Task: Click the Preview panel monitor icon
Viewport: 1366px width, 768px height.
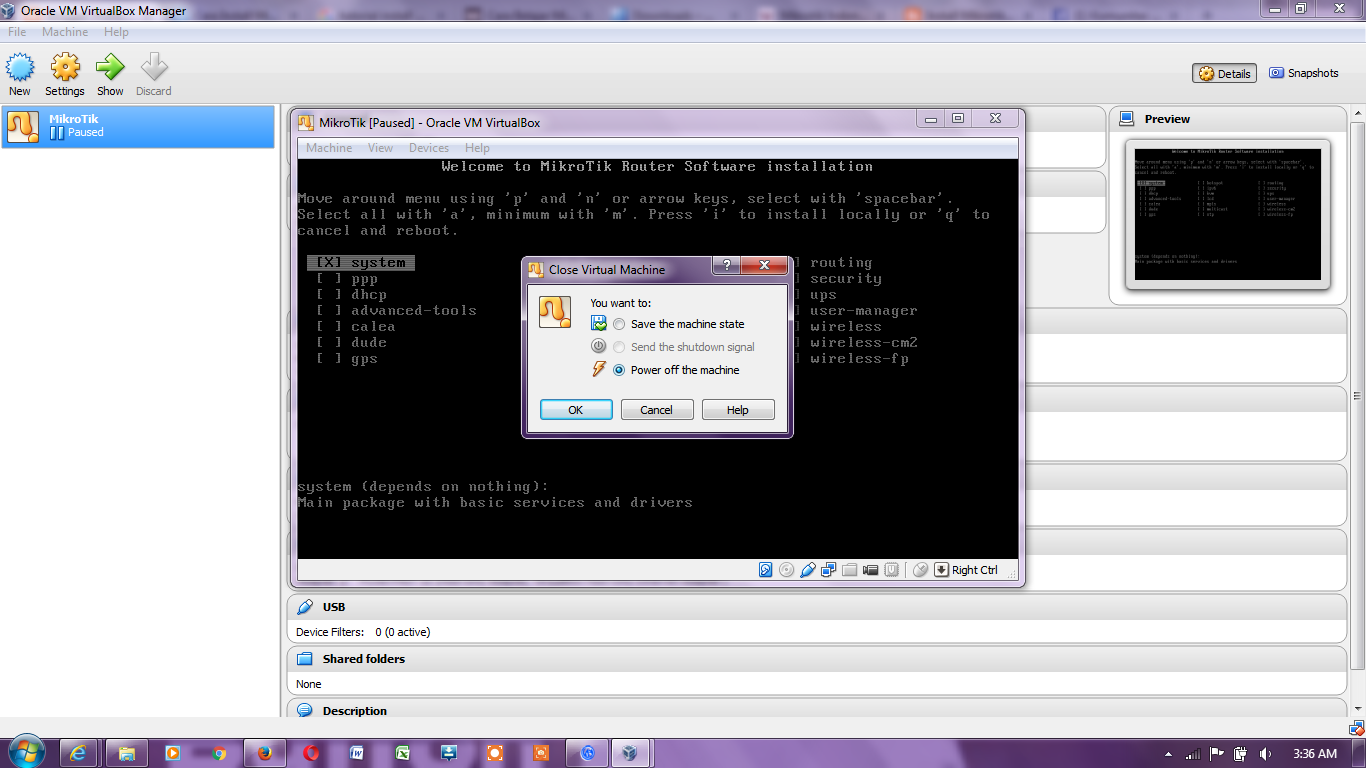Action: pyautogui.click(x=1127, y=118)
